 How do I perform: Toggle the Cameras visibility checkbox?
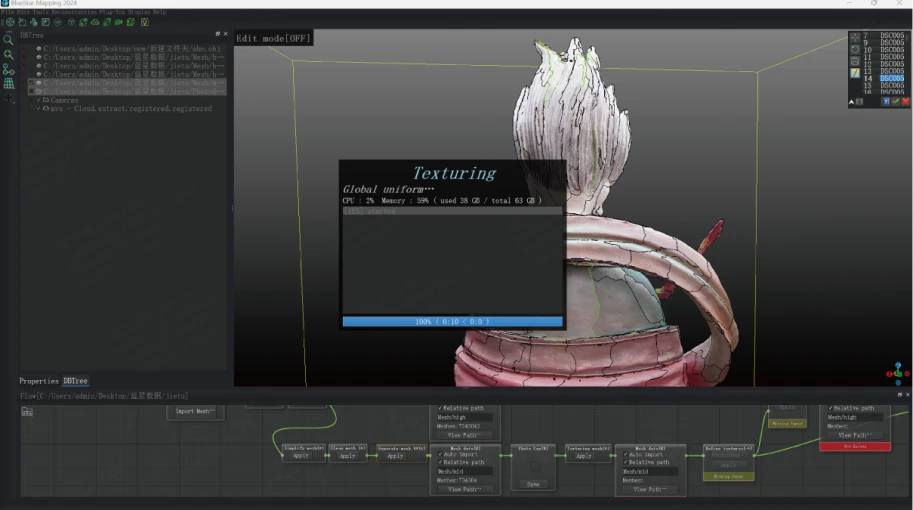pos(40,100)
